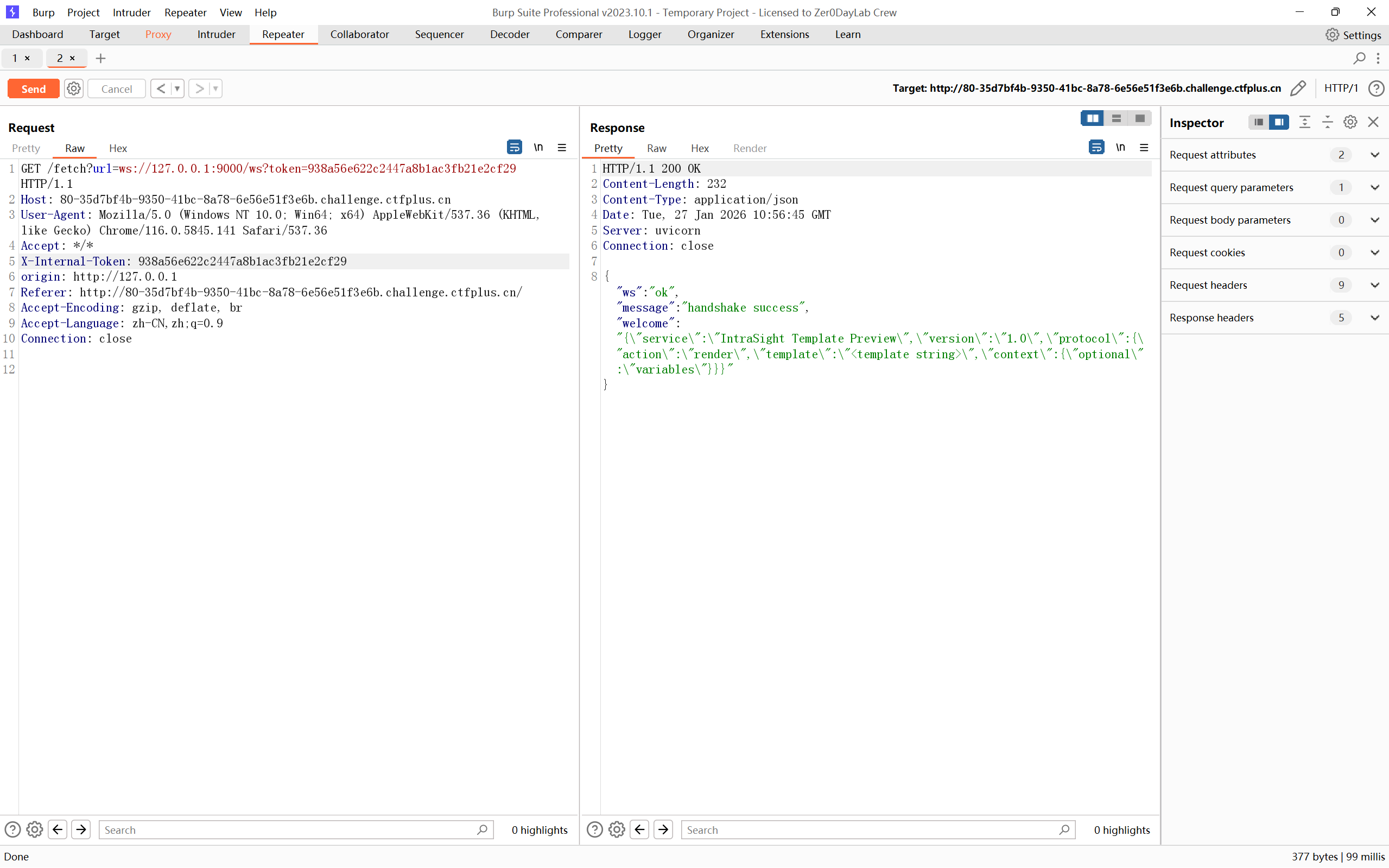Select HTTP/1 protocol label
The width and height of the screenshot is (1389, 868).
click(x=1341, y=88)
